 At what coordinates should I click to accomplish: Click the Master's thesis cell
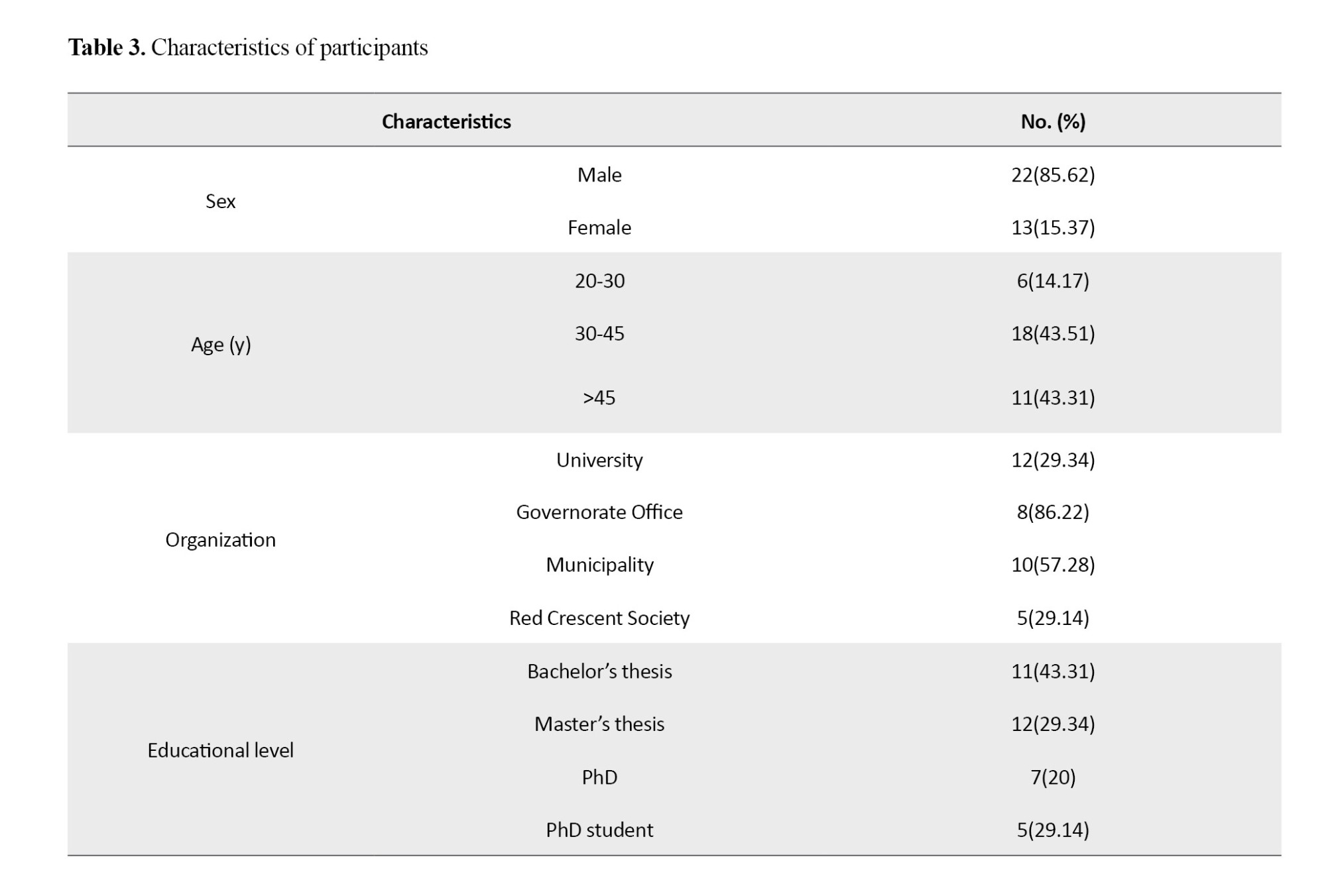coord(599,724)
